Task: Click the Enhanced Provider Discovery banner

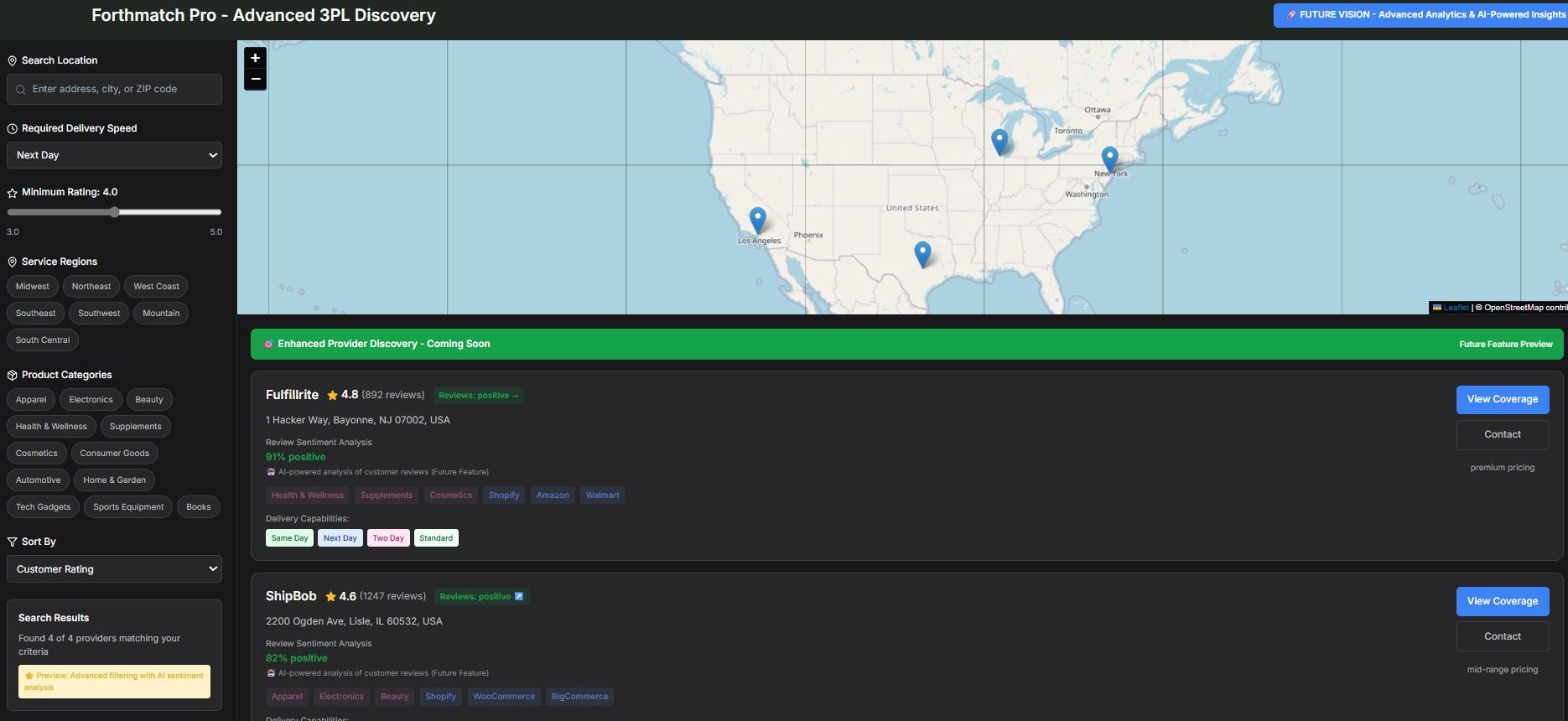Action: pos(906,344)
